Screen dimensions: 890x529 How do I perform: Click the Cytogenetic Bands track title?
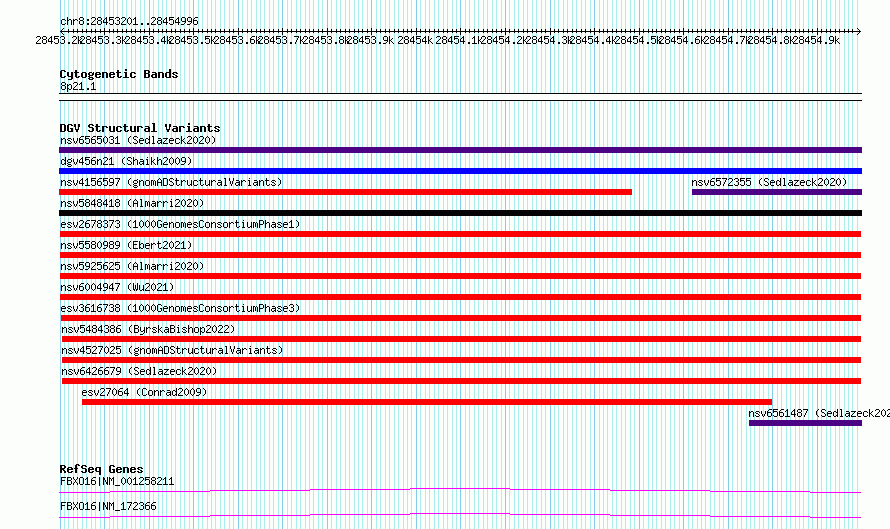point(119,74)
